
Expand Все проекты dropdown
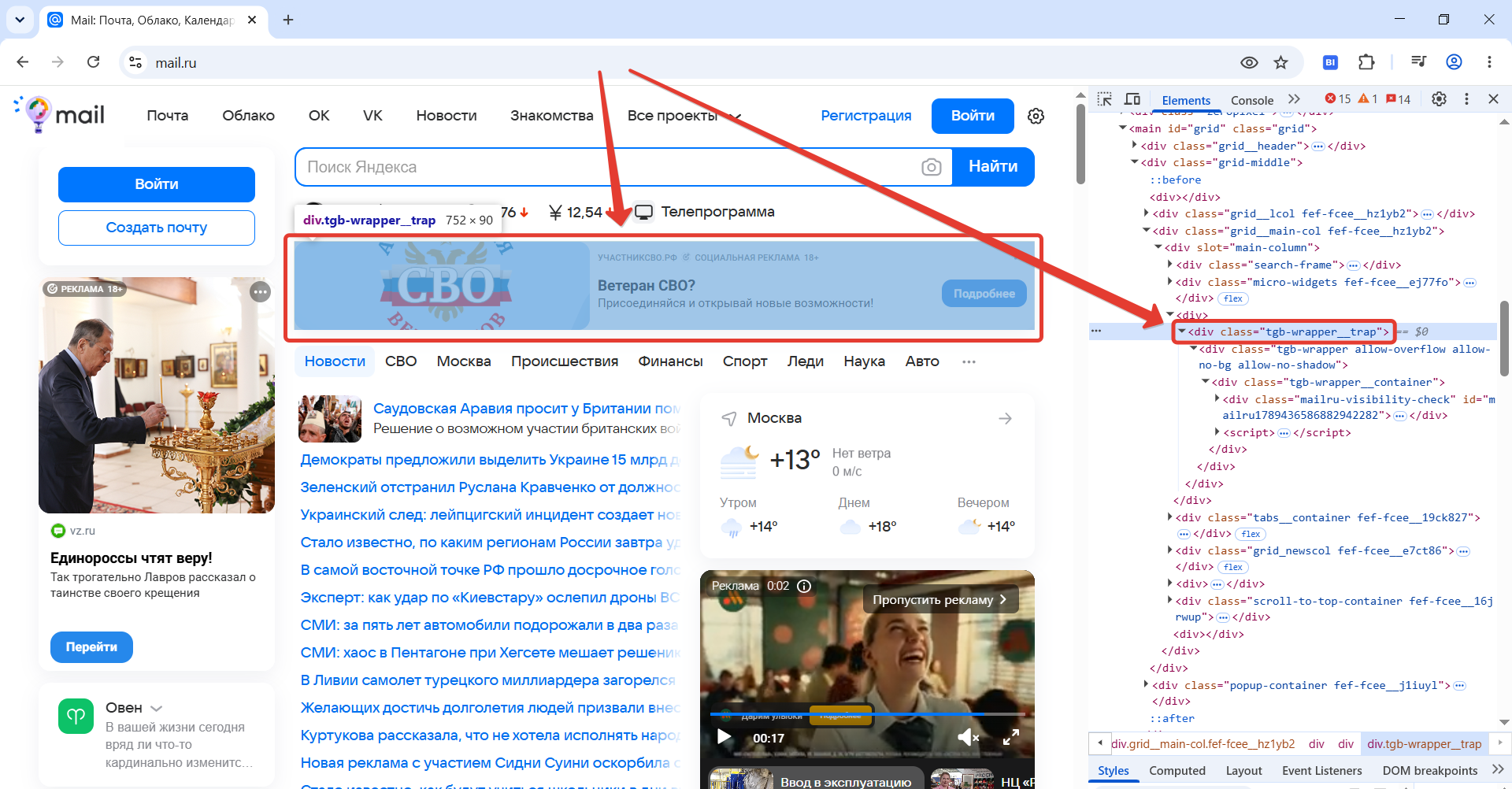(x=684, y=116)
